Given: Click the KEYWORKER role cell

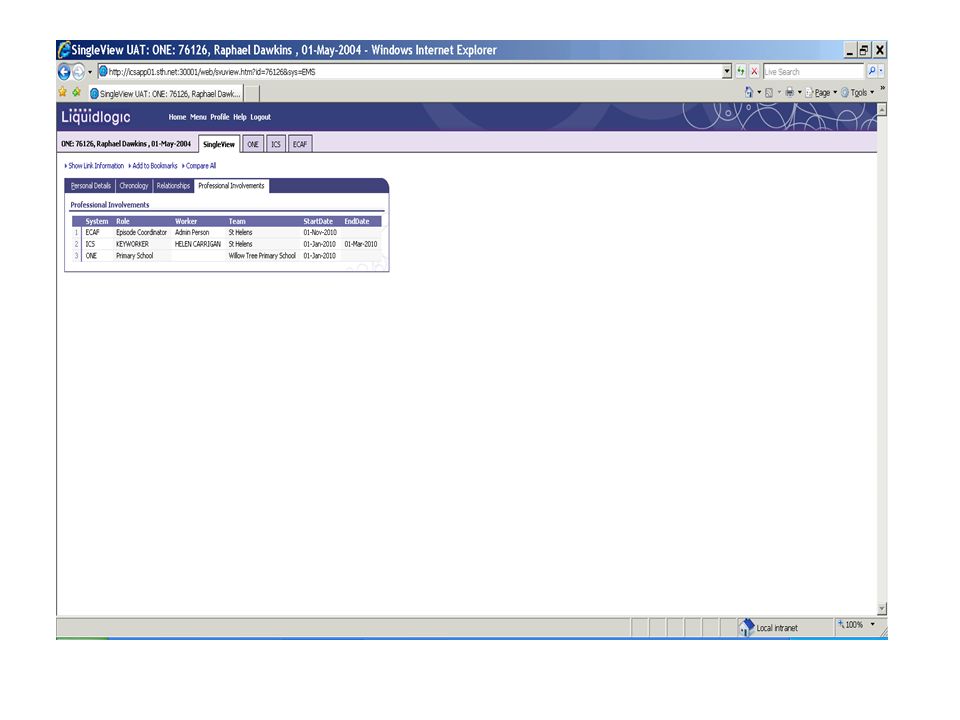Looking at the screenshot, I should click(132, 244).
